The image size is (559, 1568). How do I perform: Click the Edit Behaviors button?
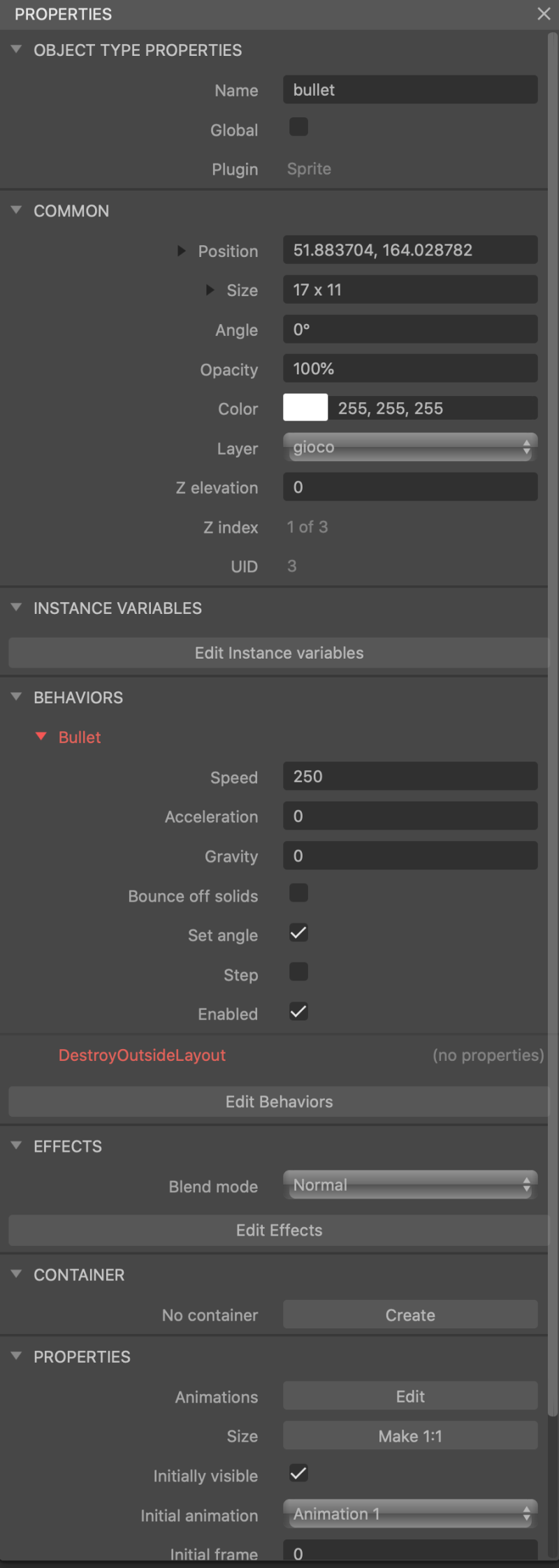click(279, 1102)
